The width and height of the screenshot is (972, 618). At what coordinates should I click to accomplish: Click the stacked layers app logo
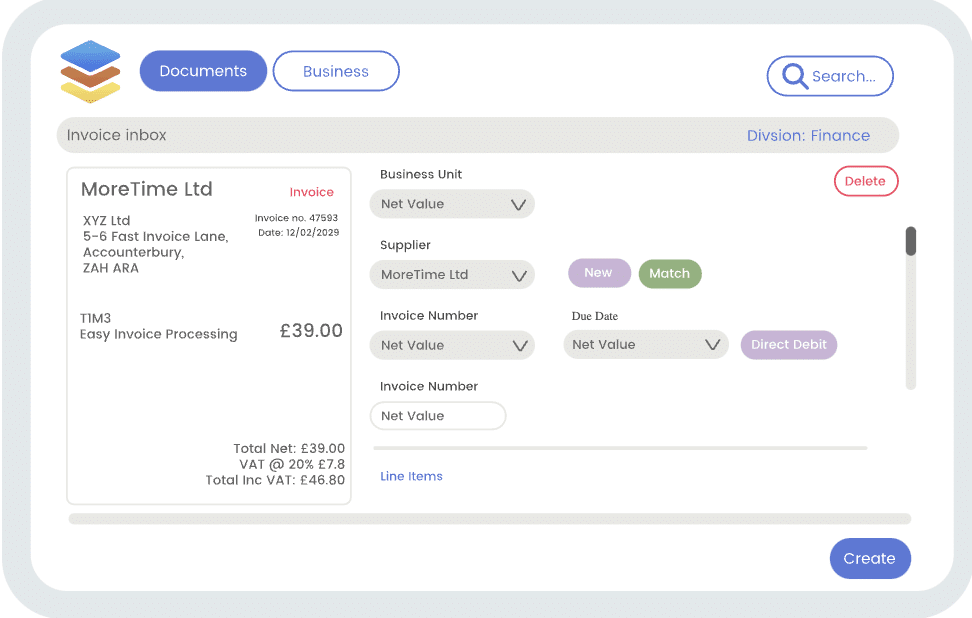click(x=91, y=71)
